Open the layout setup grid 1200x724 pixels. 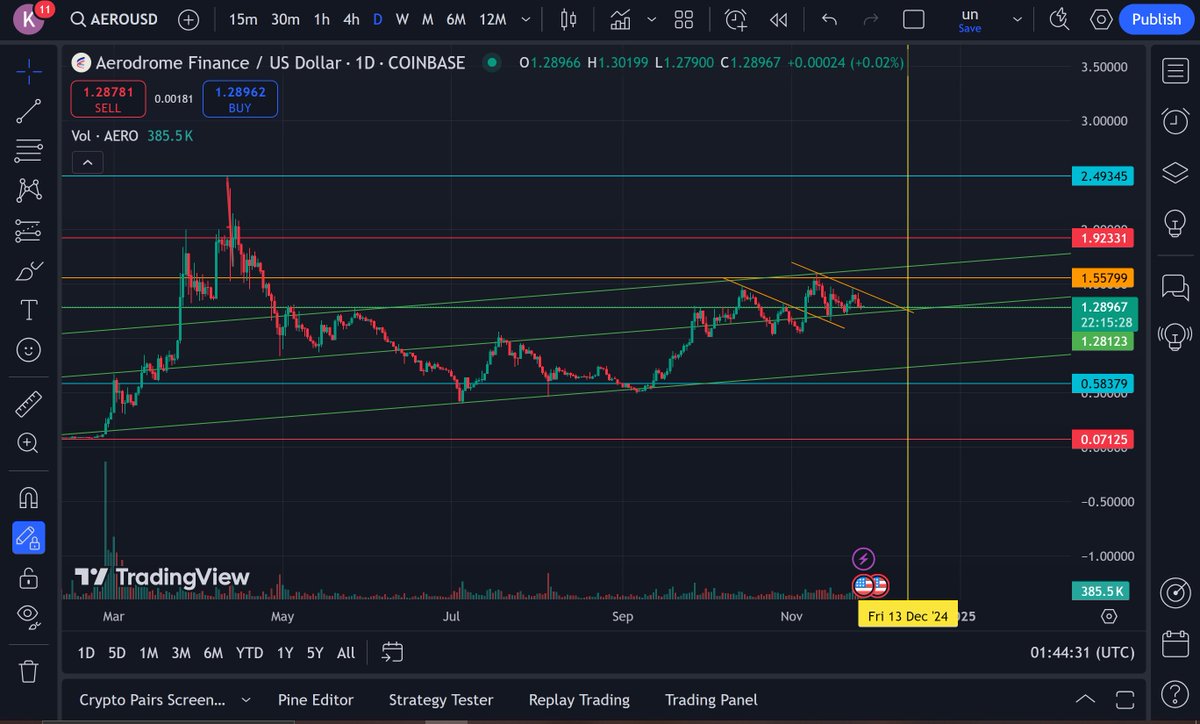[x=684, y=19]
